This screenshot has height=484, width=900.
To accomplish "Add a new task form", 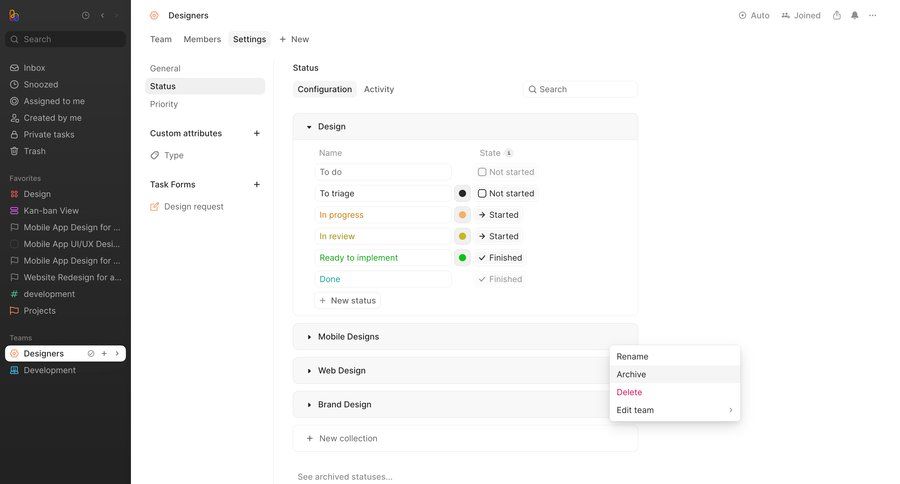I will [x=257, y=184].
